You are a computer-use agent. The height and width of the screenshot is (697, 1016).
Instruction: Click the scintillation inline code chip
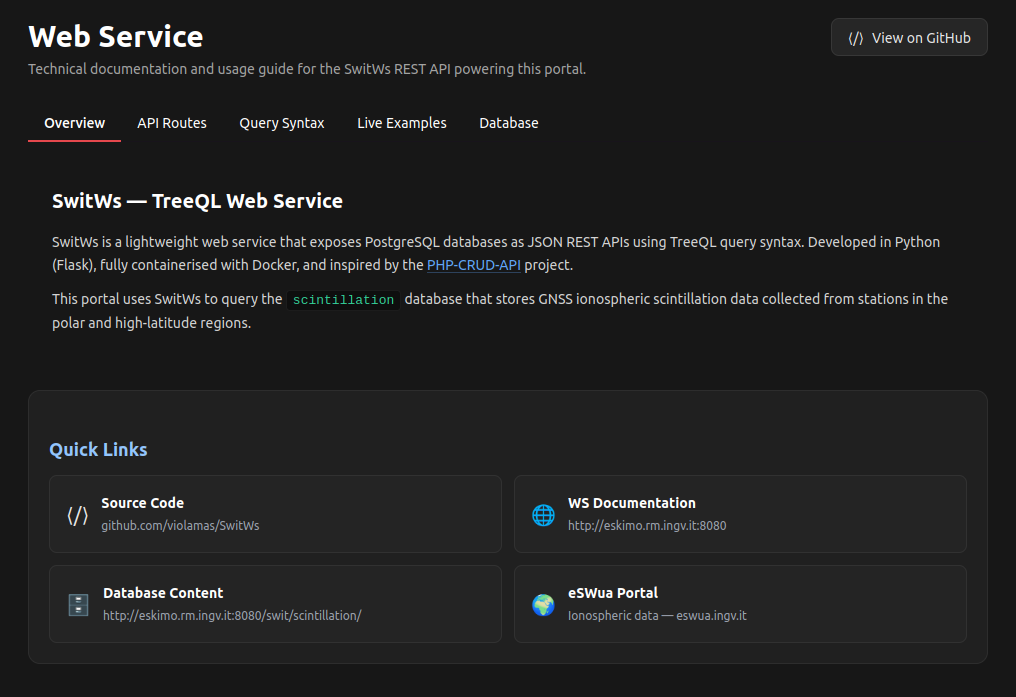click(343, 299)
